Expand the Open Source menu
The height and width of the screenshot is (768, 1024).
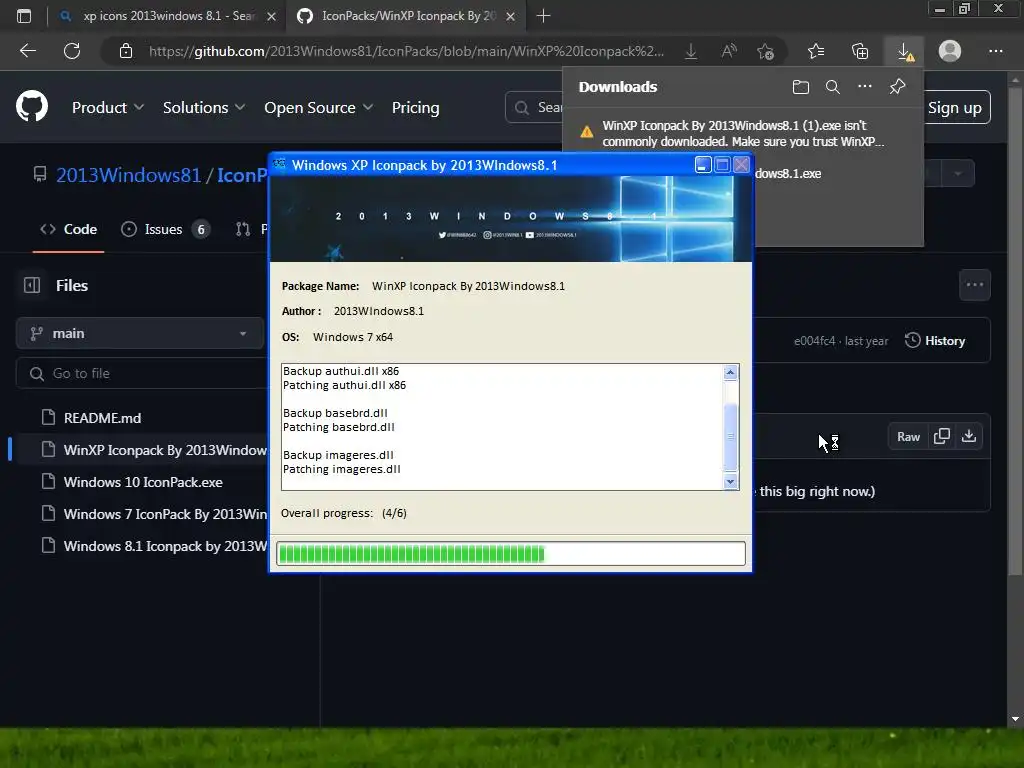coord(318,108)
